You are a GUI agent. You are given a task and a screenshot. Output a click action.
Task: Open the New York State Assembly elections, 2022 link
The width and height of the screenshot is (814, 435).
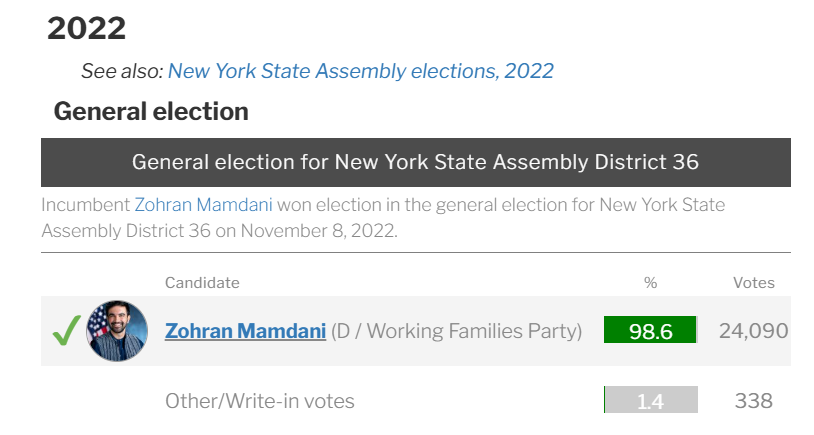pos(360,71)
